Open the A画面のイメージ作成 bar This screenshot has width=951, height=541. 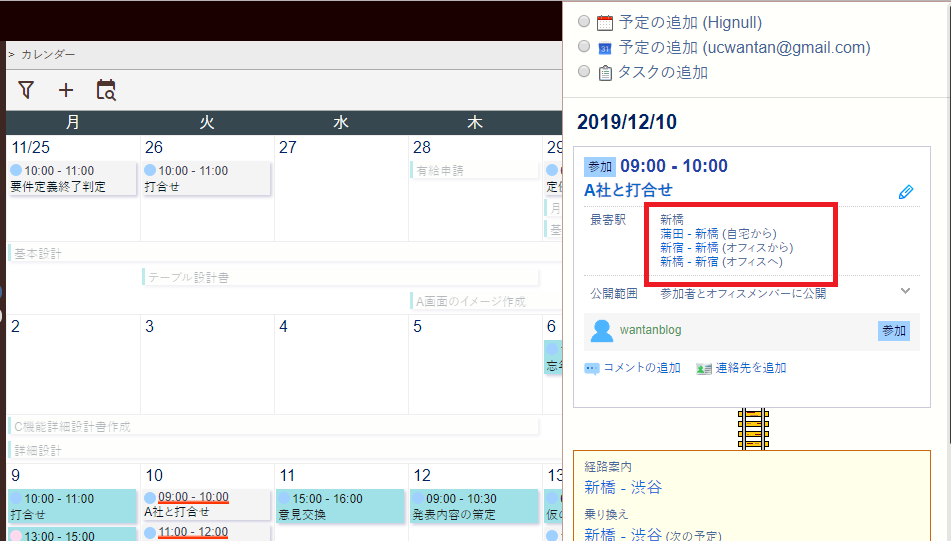click(486, 301)
